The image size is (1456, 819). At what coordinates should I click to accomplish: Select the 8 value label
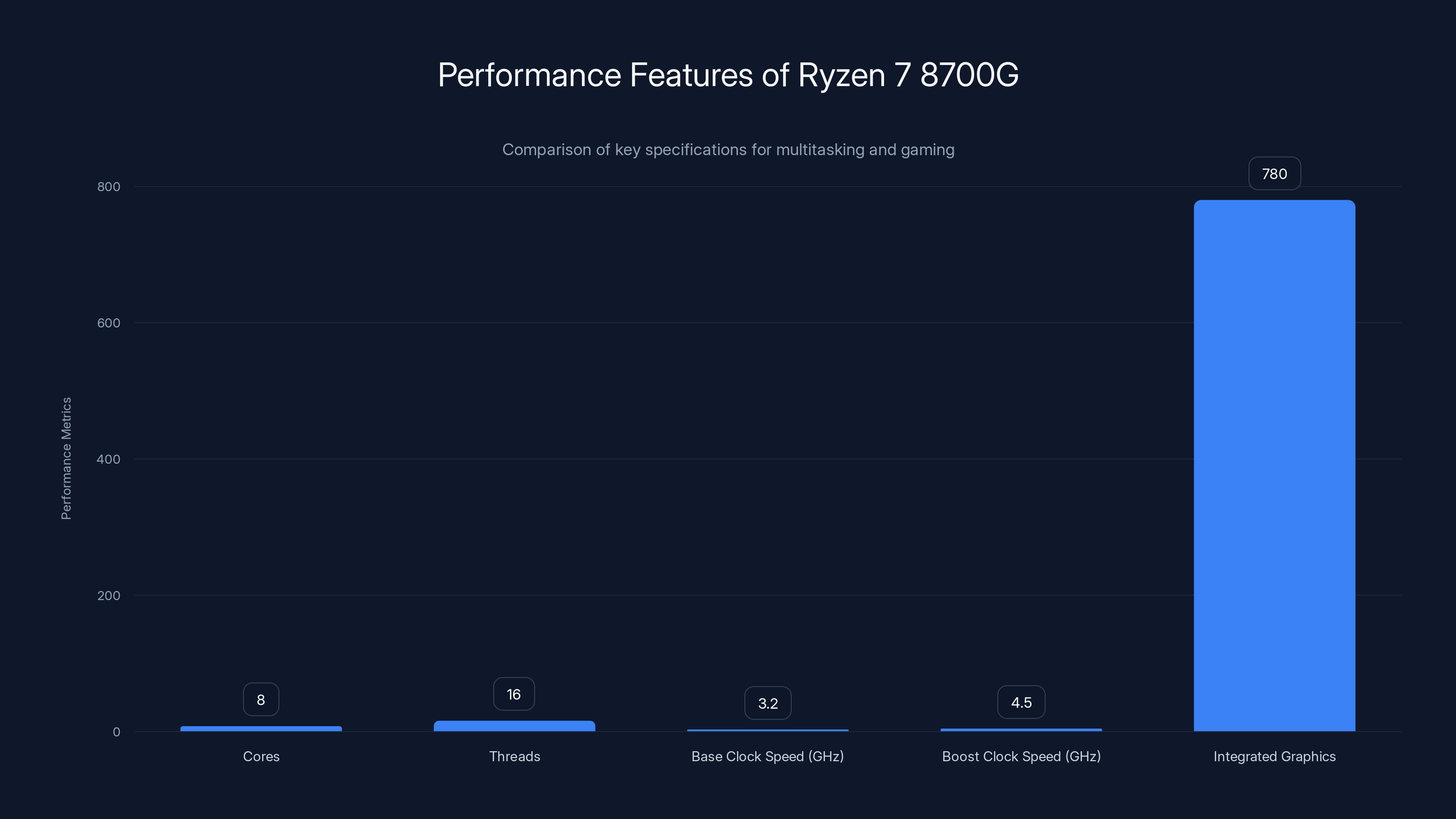pos(261,700)
